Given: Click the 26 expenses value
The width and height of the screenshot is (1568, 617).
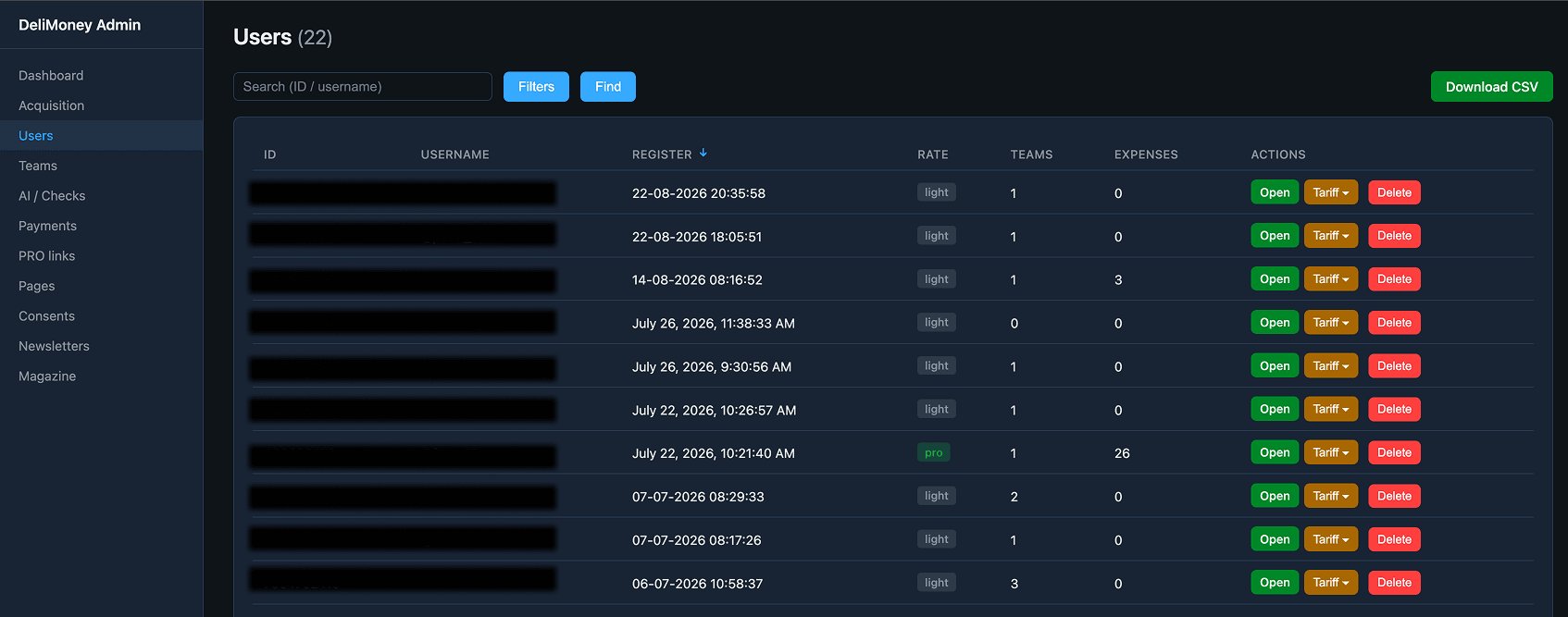Looking at the screenshot, I should click(1122, 453).
